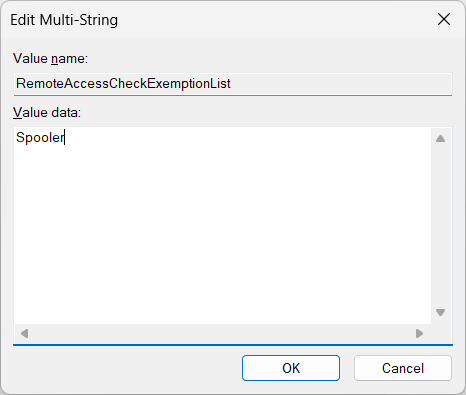Click inside the Value data text box
This screenshot has height=395, width=466.
click(x=222, y=225)
